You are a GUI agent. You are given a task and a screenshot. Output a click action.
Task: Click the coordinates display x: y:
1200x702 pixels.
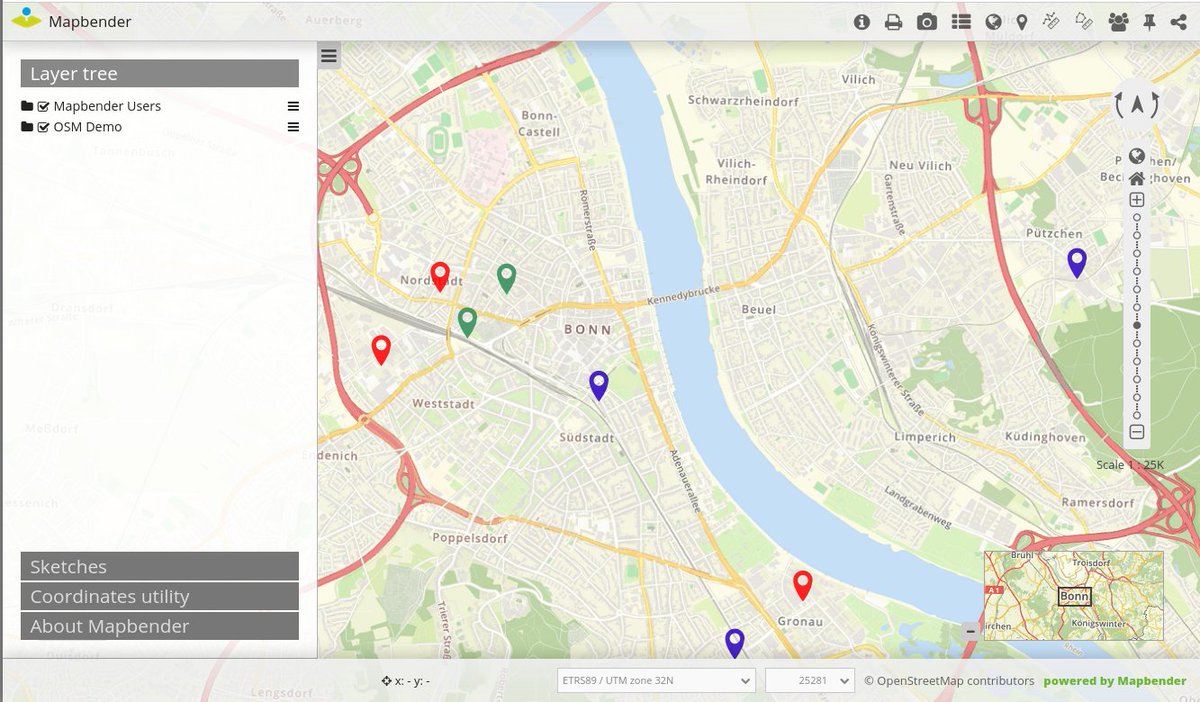[406, 681]
